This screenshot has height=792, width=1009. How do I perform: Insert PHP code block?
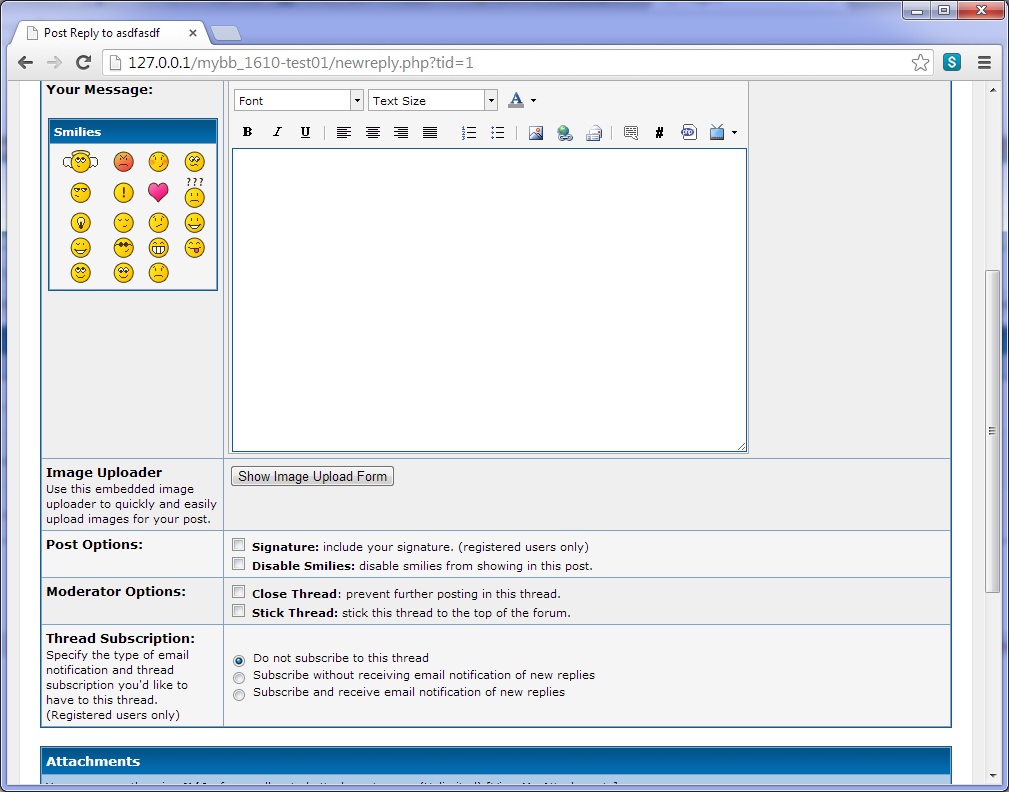(x=688, y=132)
